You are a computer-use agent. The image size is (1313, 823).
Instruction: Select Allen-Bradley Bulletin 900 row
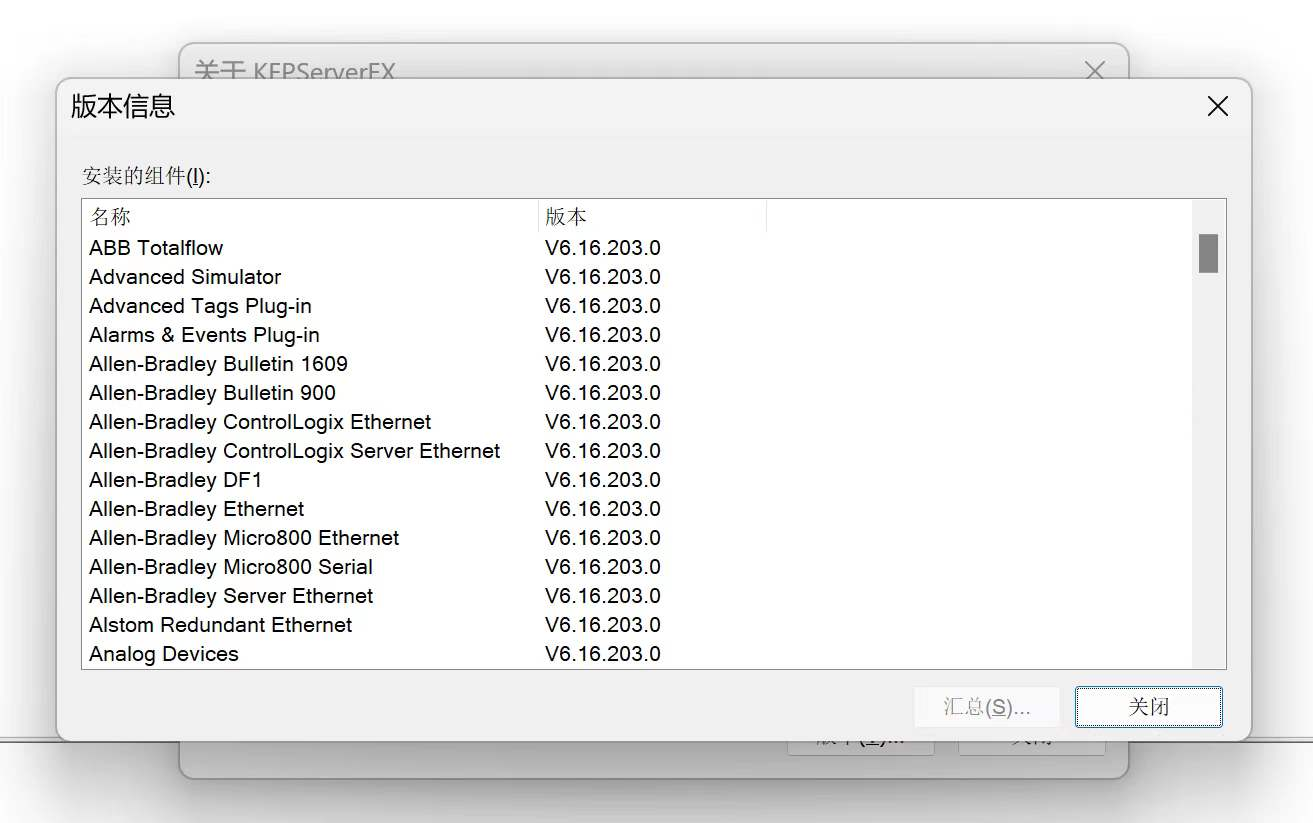click(212, 393)
